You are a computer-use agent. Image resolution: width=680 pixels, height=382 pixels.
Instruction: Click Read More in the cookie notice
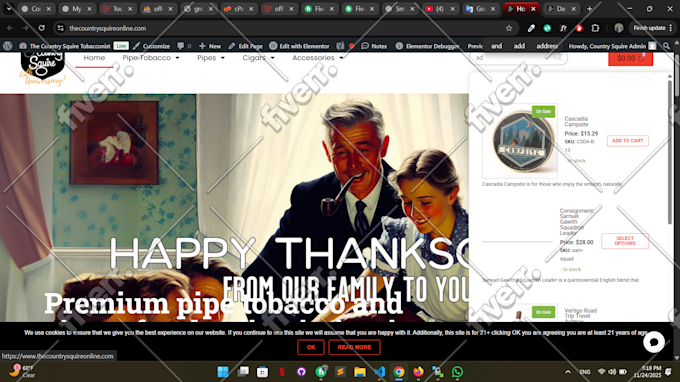pos(354,347)
